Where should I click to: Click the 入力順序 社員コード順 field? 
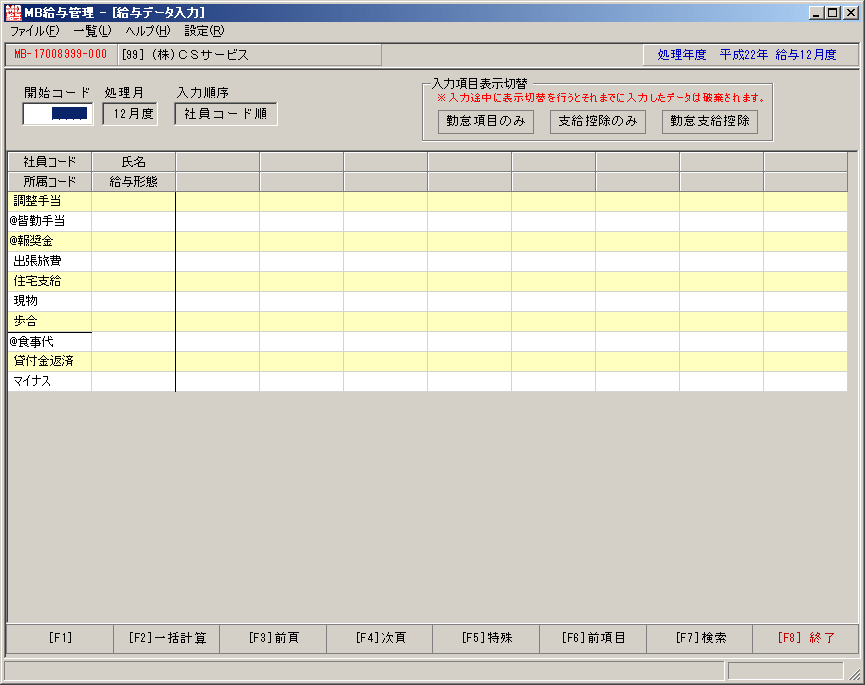click(x=226, y=114)
